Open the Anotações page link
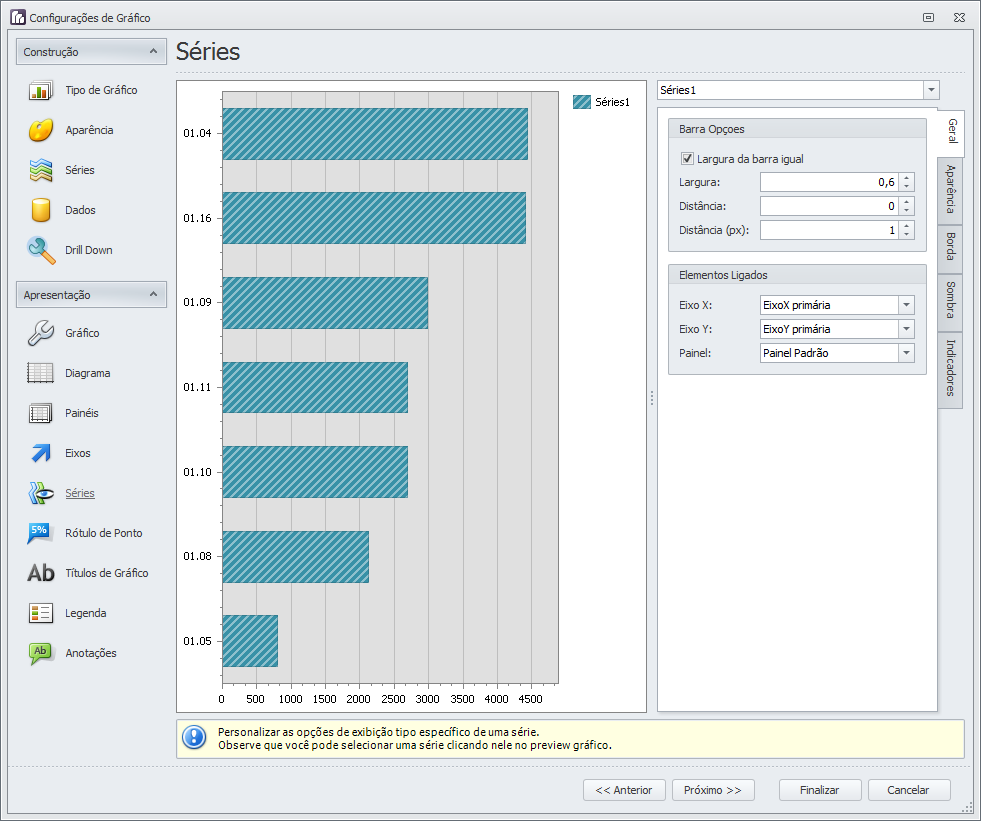Viewport: 981px width, 821px height. click(91, 653)
